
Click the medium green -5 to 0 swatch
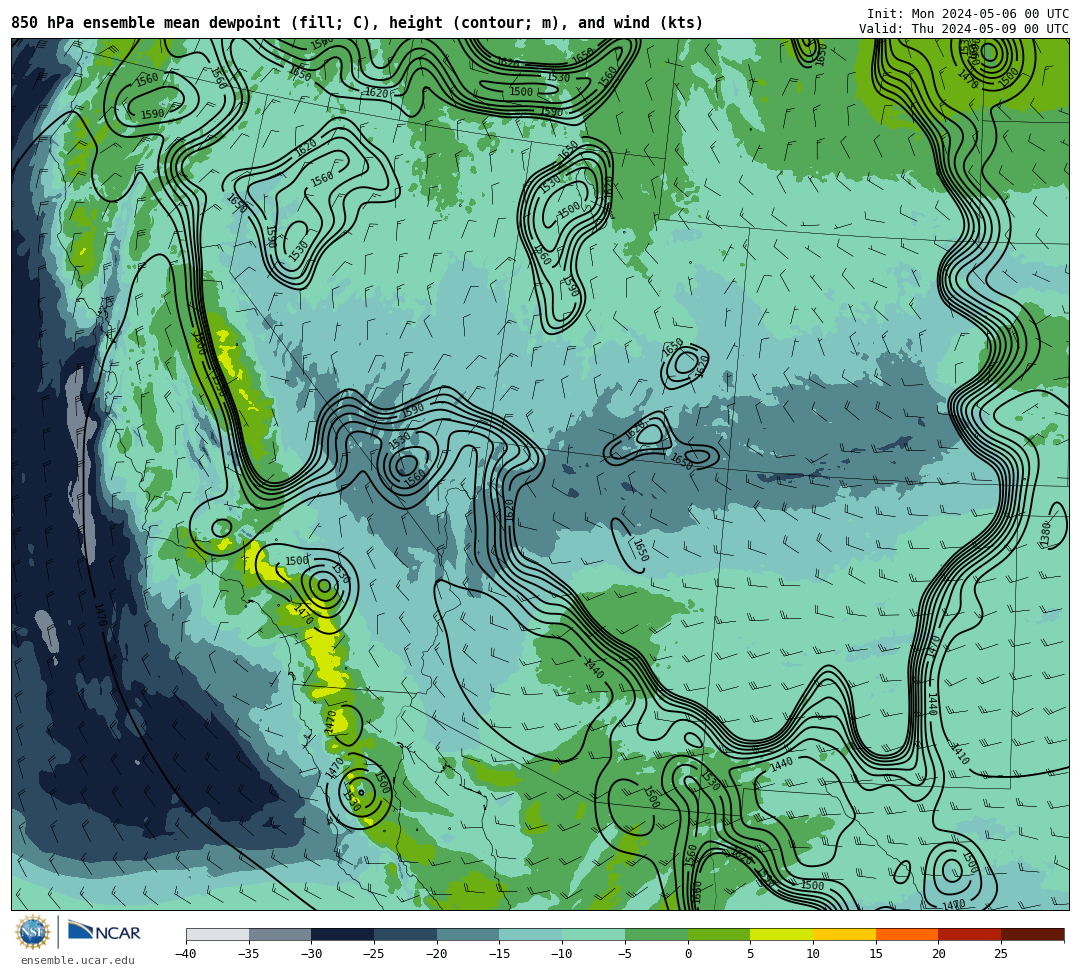[x=656, y=934]
